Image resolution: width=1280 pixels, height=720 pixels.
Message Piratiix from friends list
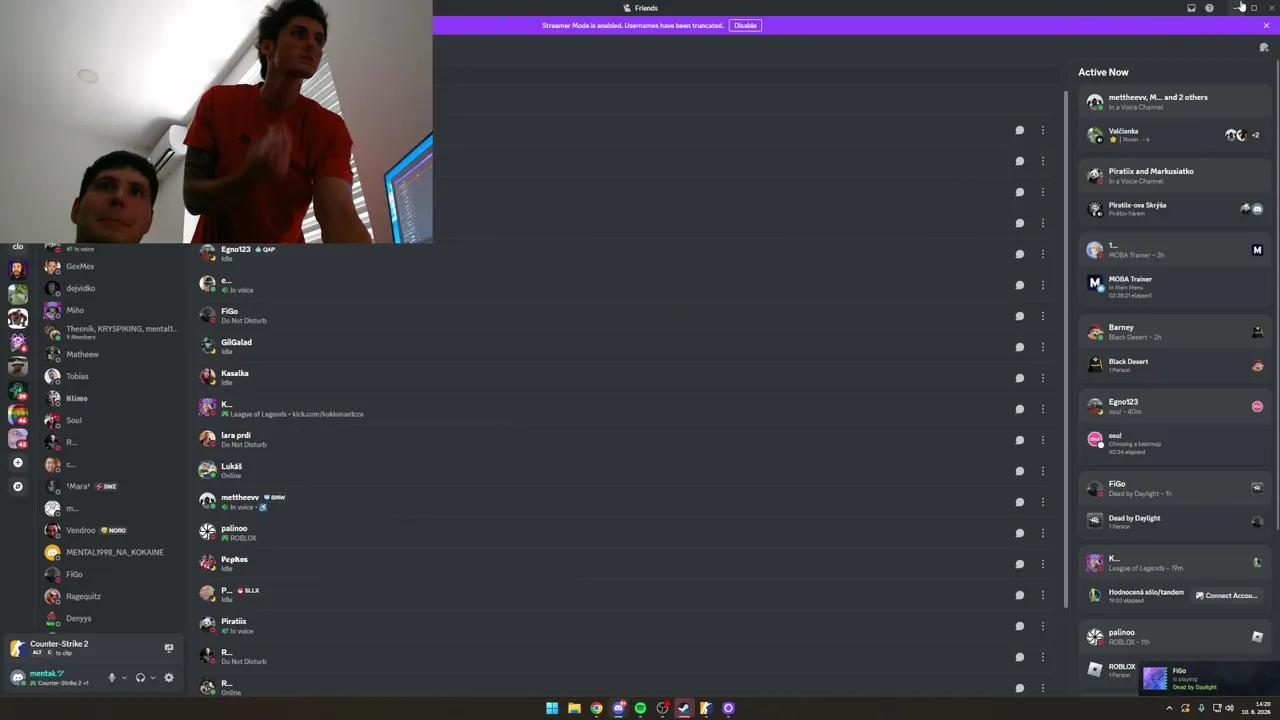(1019, 626)
